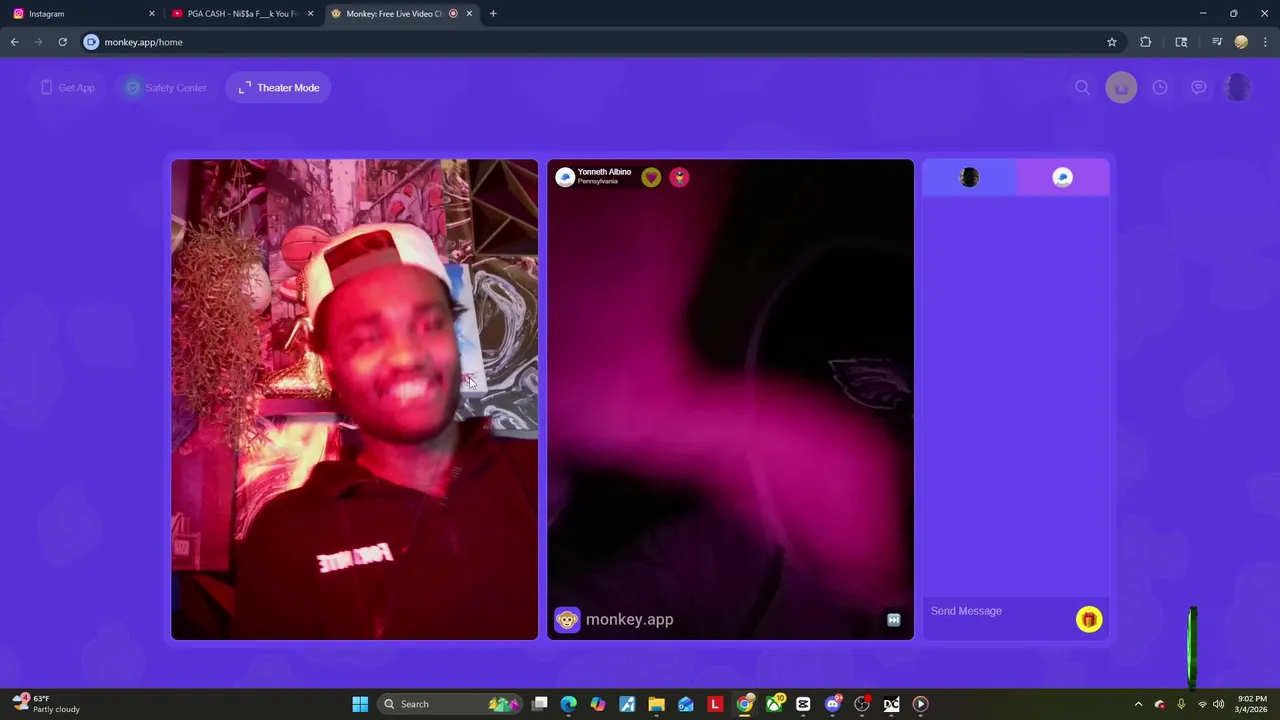Screen dimensions: 1280x720
Task: Open the weather widget showing 63°F
Action: pyautogui.click(x=46, y=704)
